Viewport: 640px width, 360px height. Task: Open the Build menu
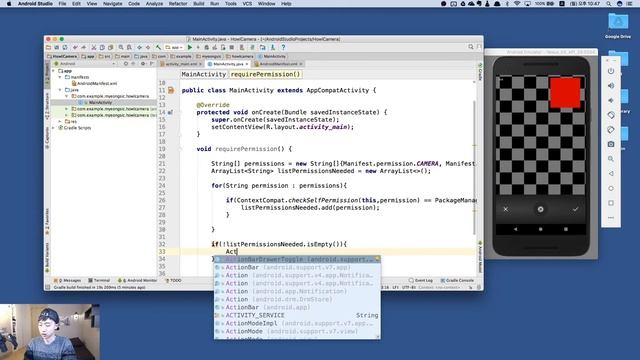pyautogui.click(x=199, y=4)
